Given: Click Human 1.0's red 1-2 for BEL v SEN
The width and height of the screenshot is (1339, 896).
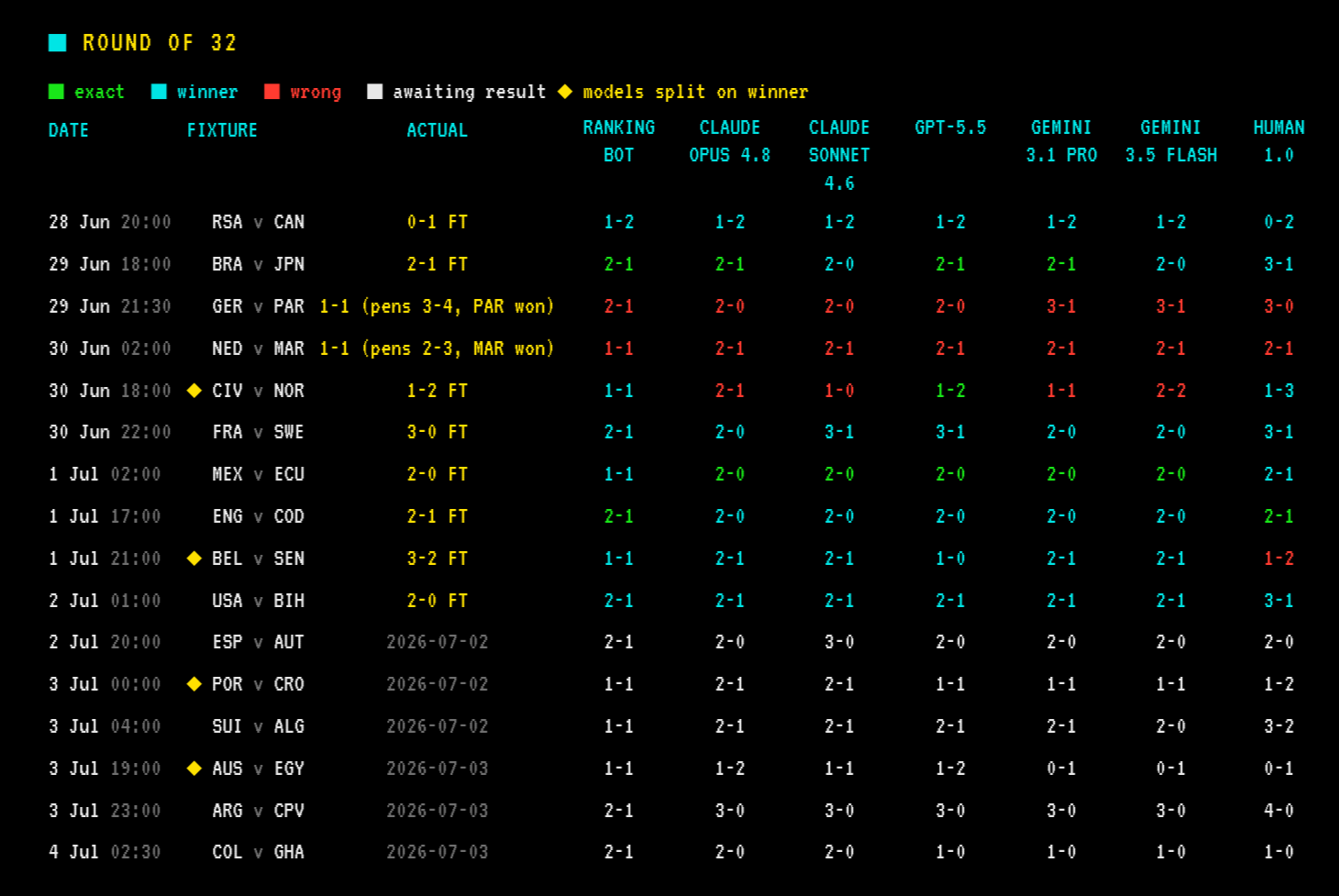Looking at the screenshot, I should (x=1278, y=559).
